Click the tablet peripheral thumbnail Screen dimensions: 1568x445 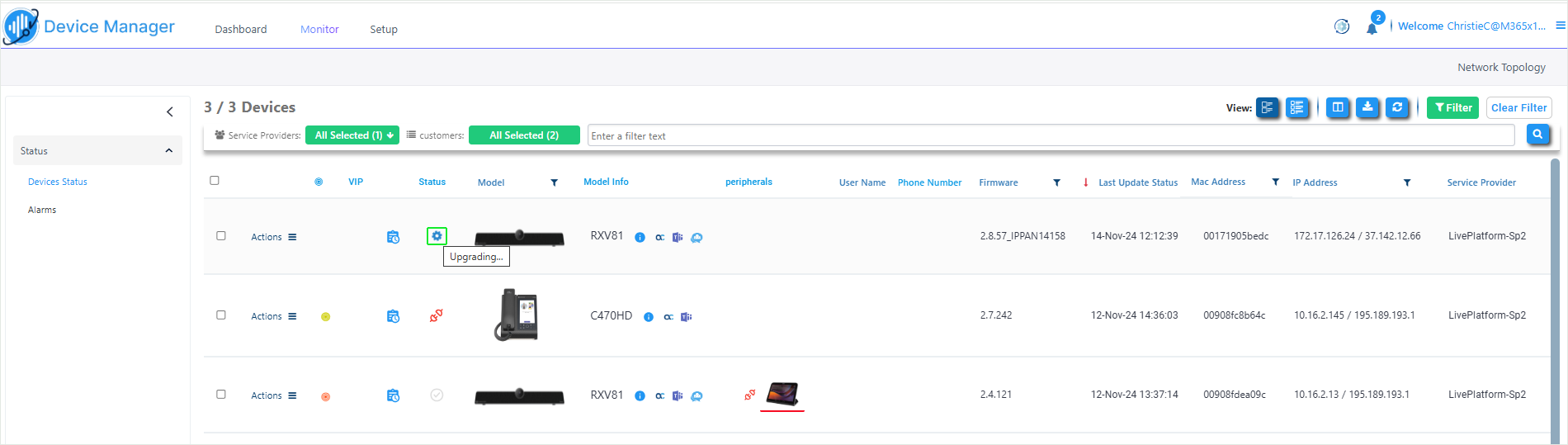[782, 394]
